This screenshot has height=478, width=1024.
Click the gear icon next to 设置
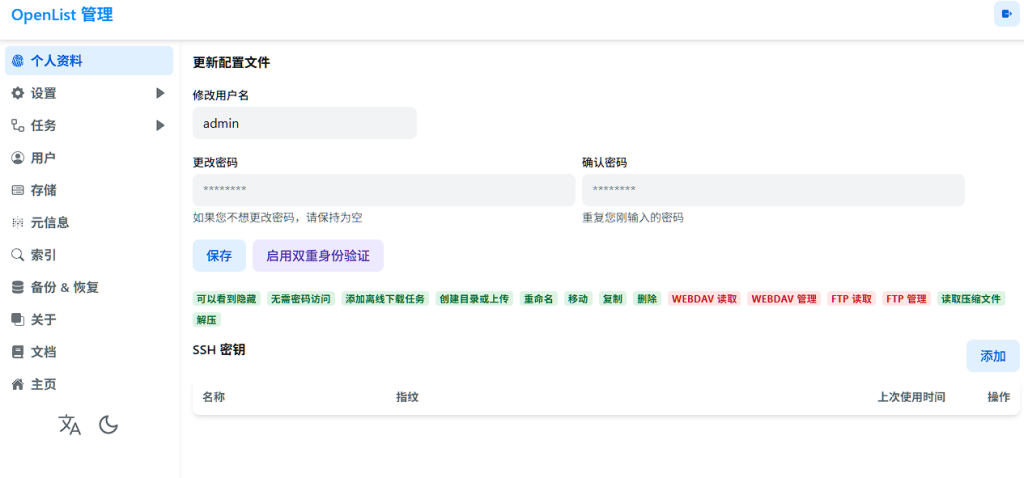tap(18, 93)
